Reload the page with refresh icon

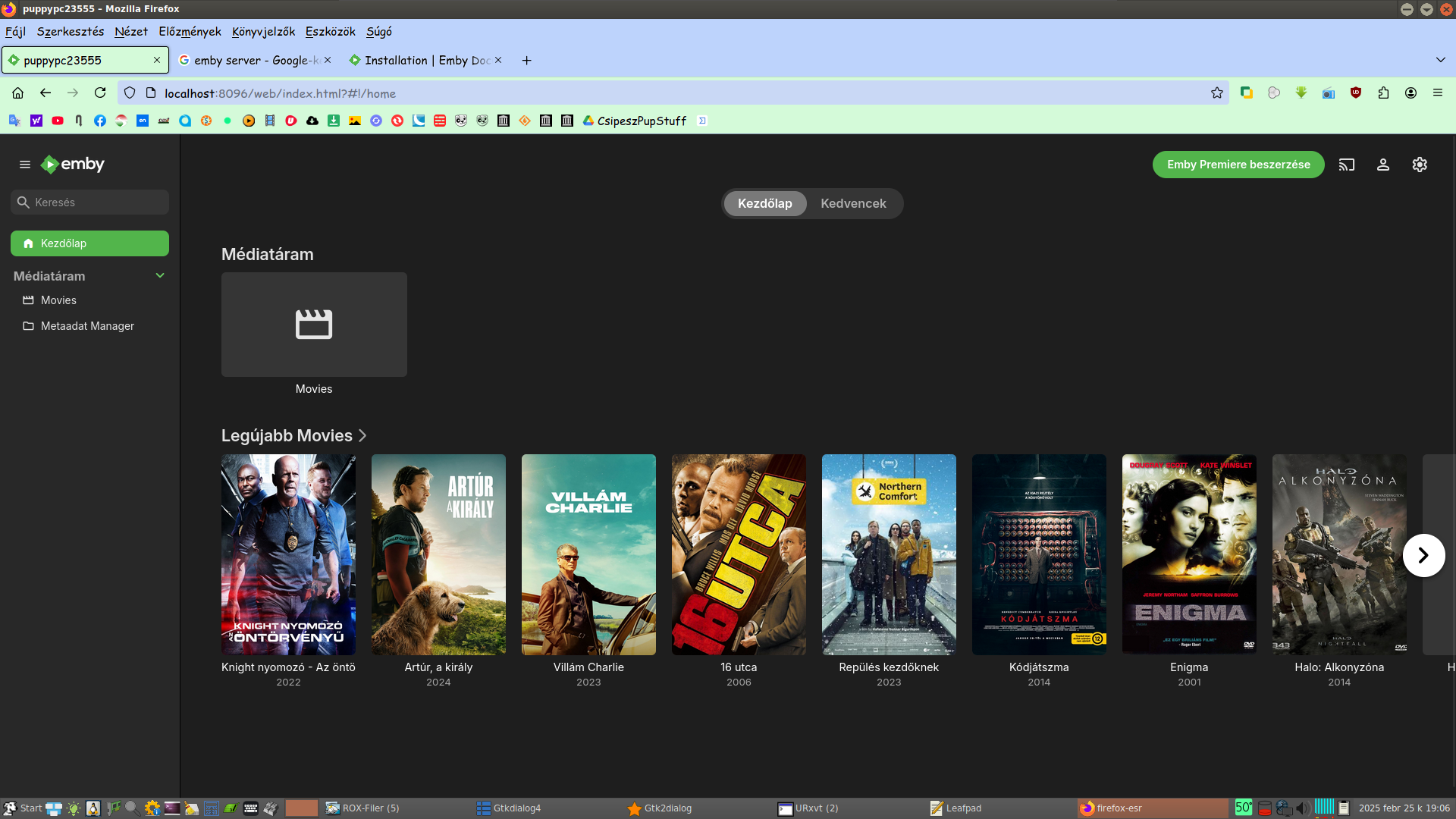click(x=100, y=93)
